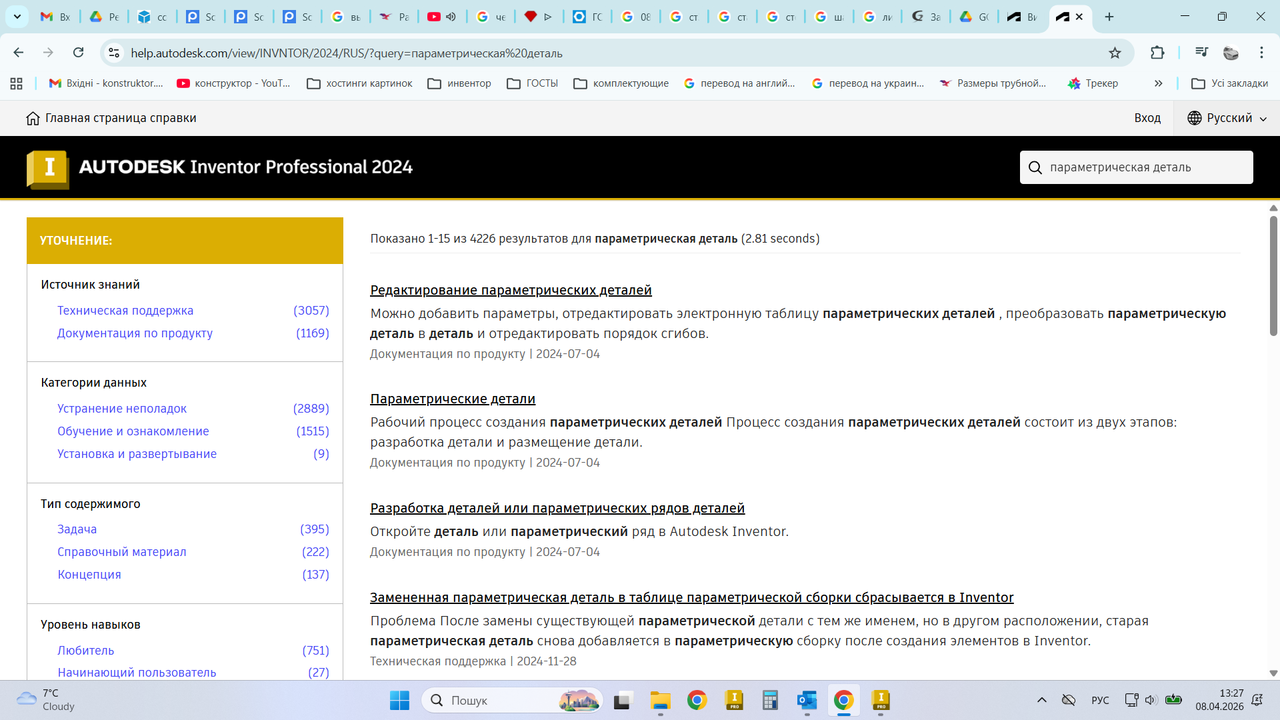Filter skill level Любитель
The width and height of the screenshot is (1280, 720).
[x=86, y=650]
